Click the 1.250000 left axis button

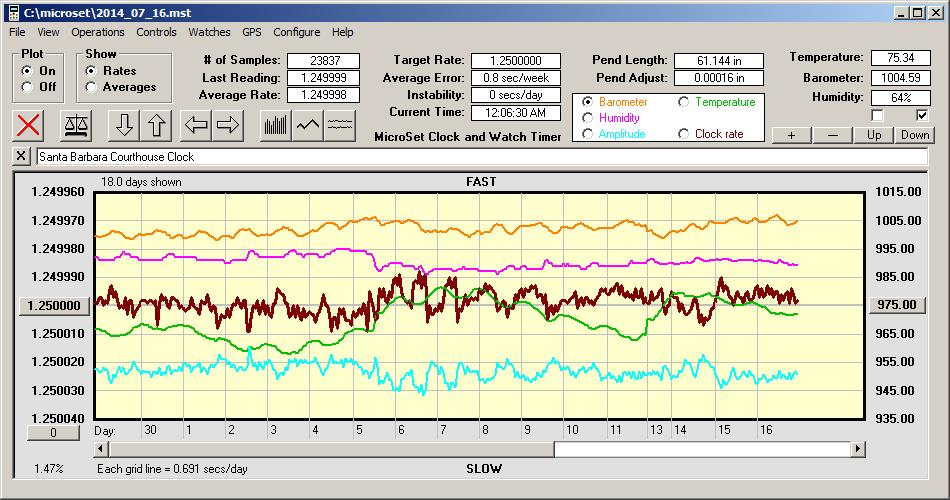click(x=55, y=305)
